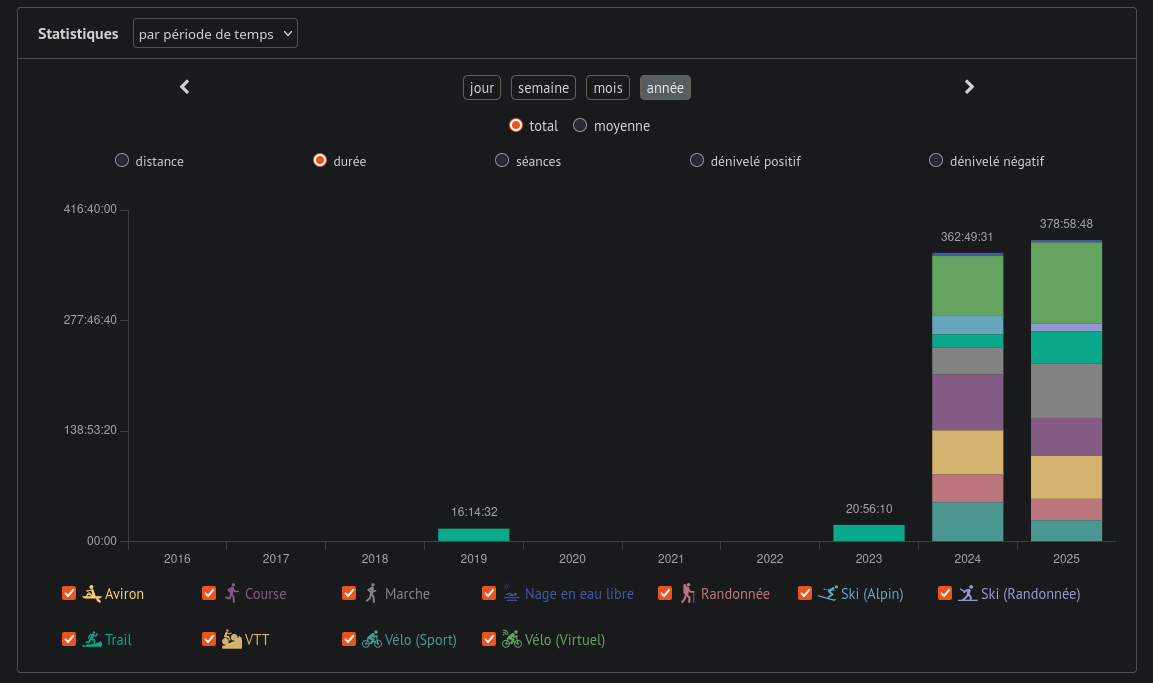Screen dimensions: 1153x683
Task: Go to next period with right chevron
Action: click(968, 87)
